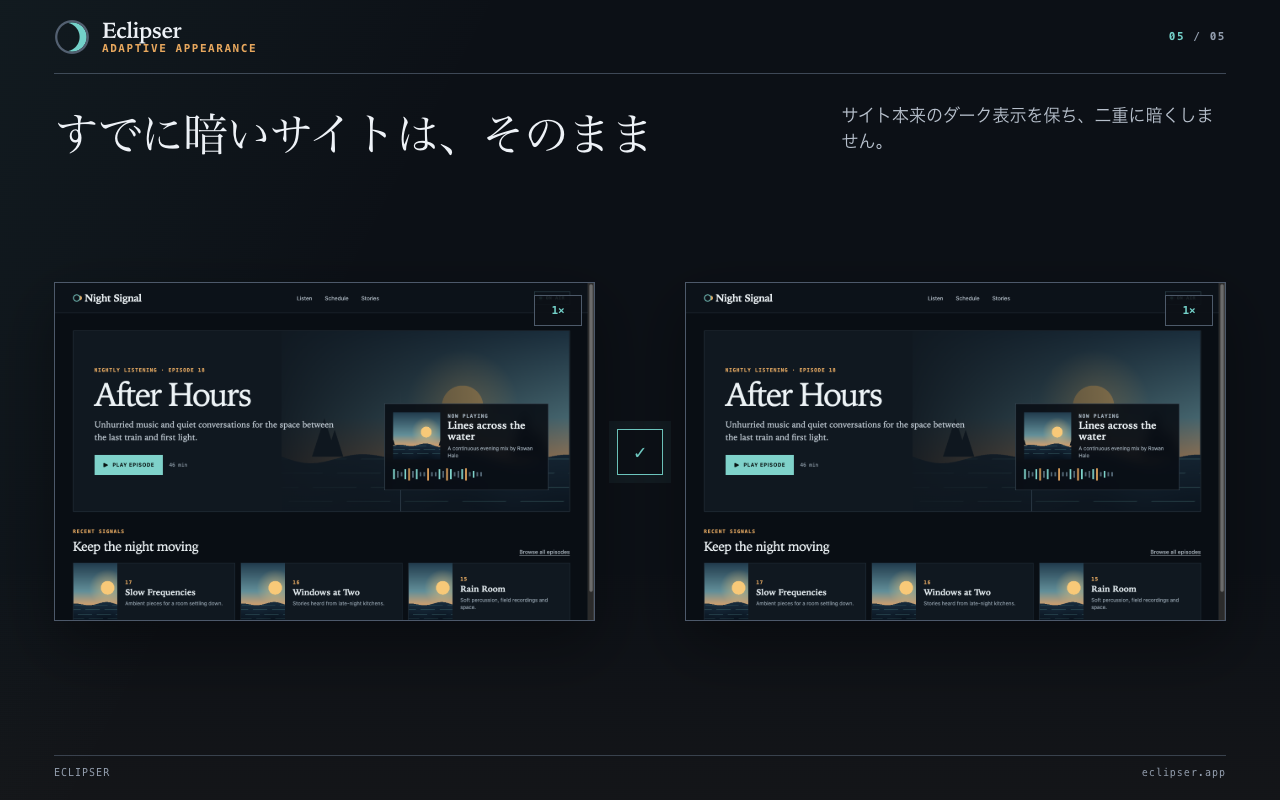Open Listen in the left preview nav

[304, 298]
